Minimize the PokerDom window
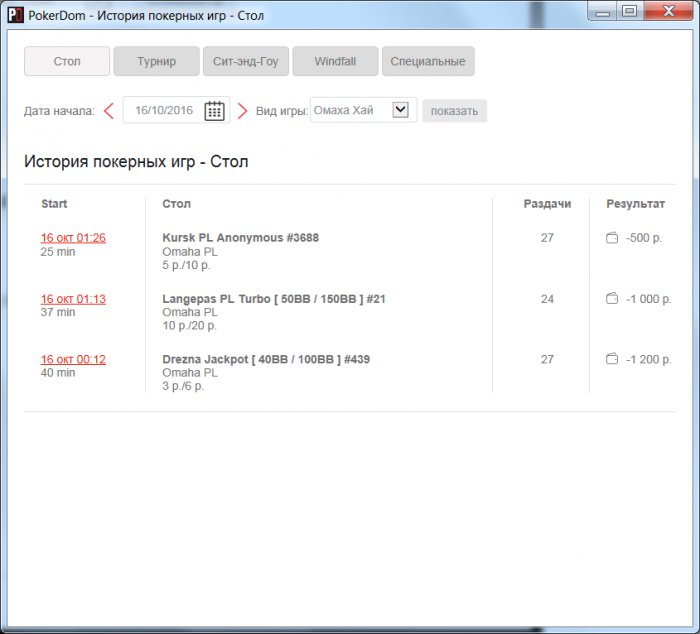The width and height of the screenshot is (700, 634). pyautogui.click(x=602, y=12)
